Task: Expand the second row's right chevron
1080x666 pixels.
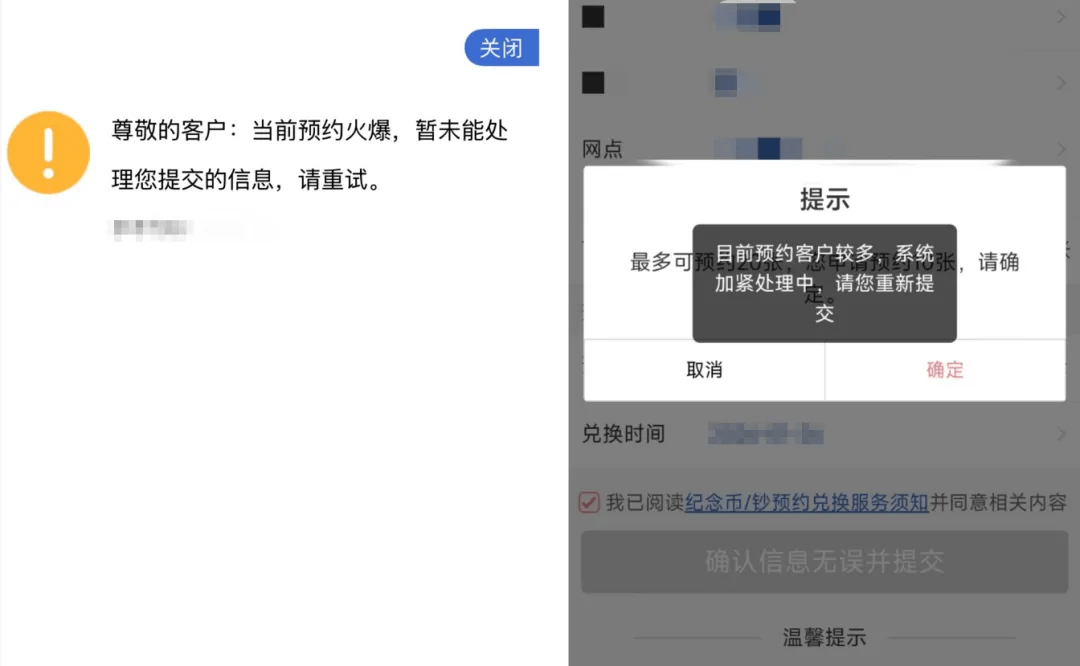Action: pyautogui.click(x=1061, y=83)
